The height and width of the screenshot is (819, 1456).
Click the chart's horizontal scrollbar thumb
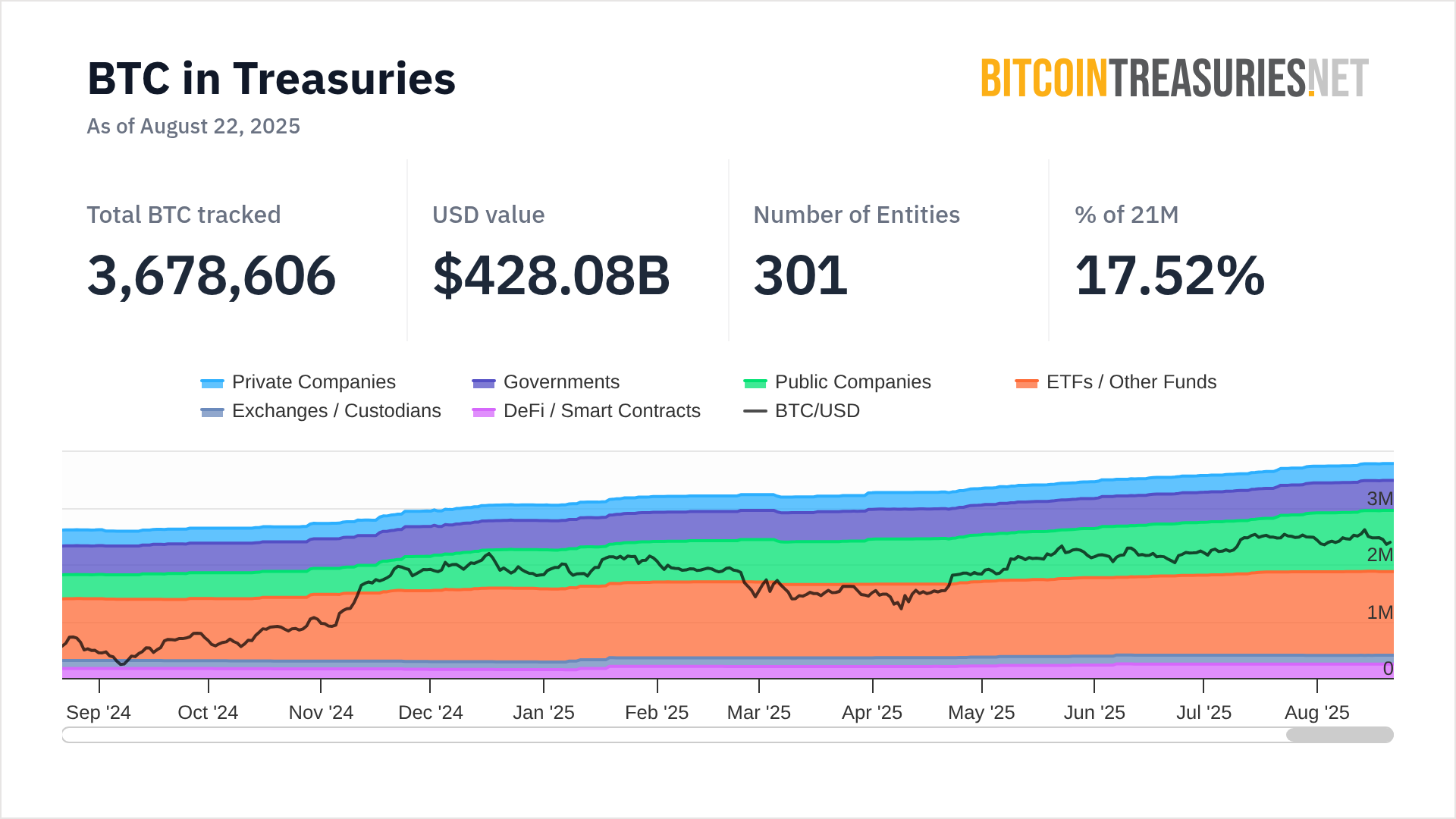(x=1339, y=735)
